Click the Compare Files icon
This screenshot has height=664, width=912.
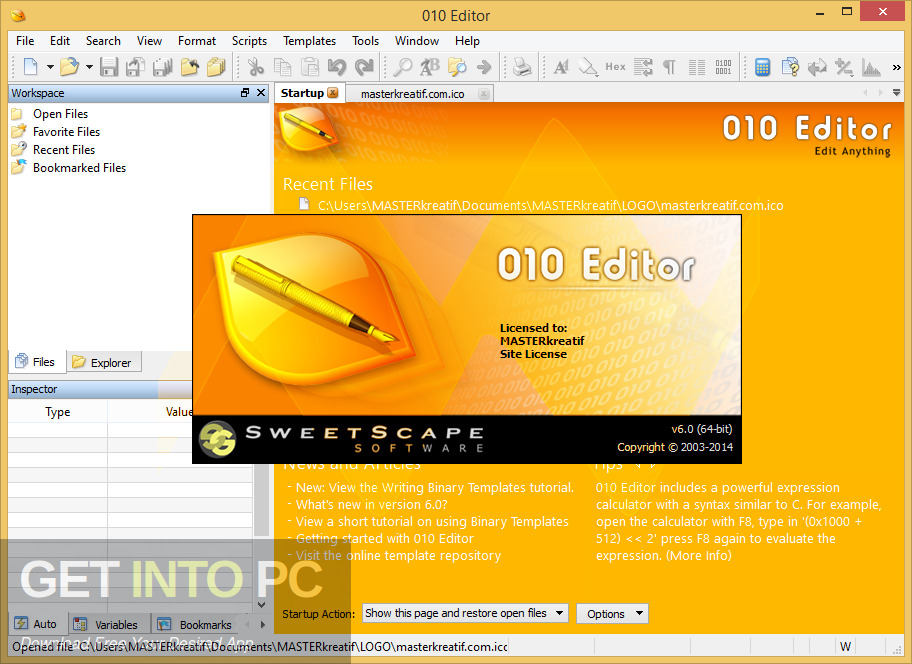click(790, 67)
